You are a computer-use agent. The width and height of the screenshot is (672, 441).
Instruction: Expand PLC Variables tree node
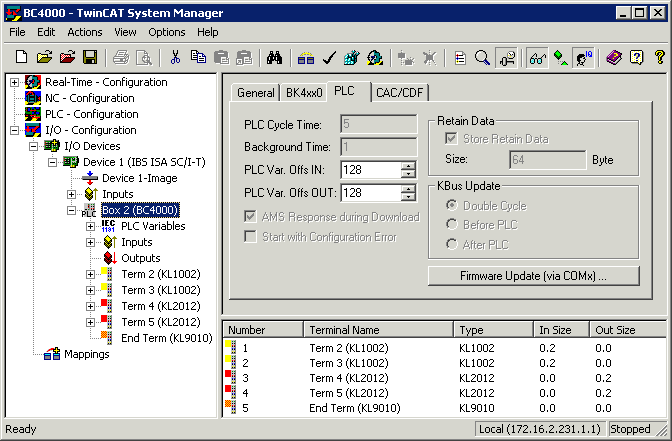pos(90,226)
